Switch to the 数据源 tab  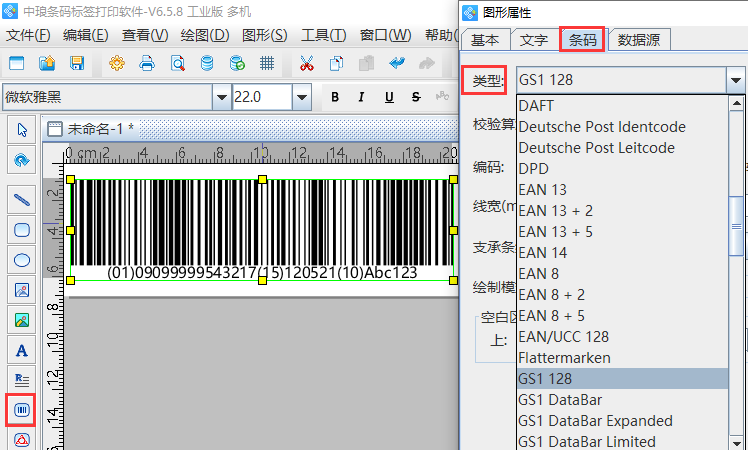(x=639, y=40)
